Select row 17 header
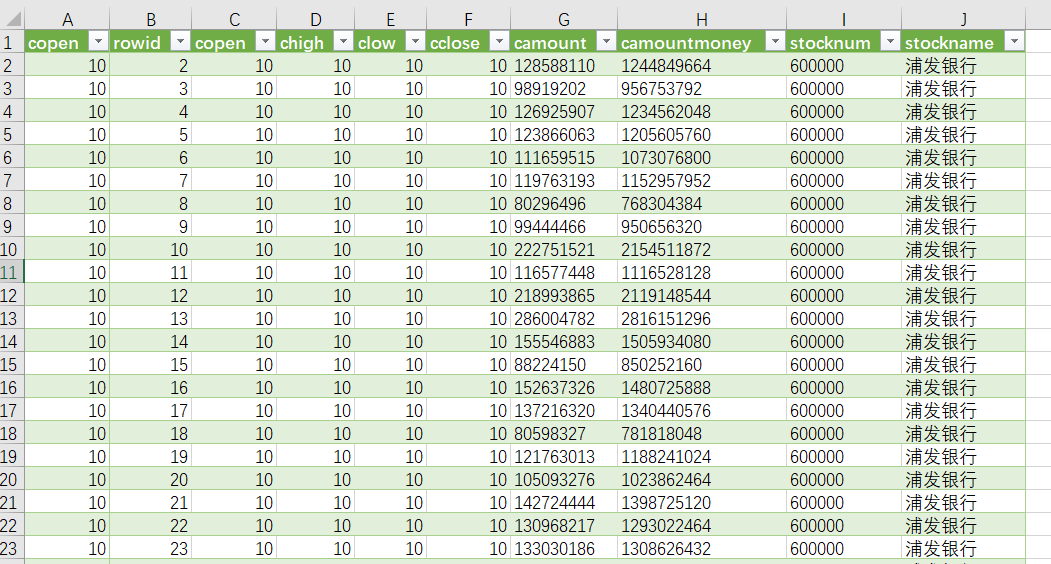This screenshot has width=1051, height=564. pos(12,410)
